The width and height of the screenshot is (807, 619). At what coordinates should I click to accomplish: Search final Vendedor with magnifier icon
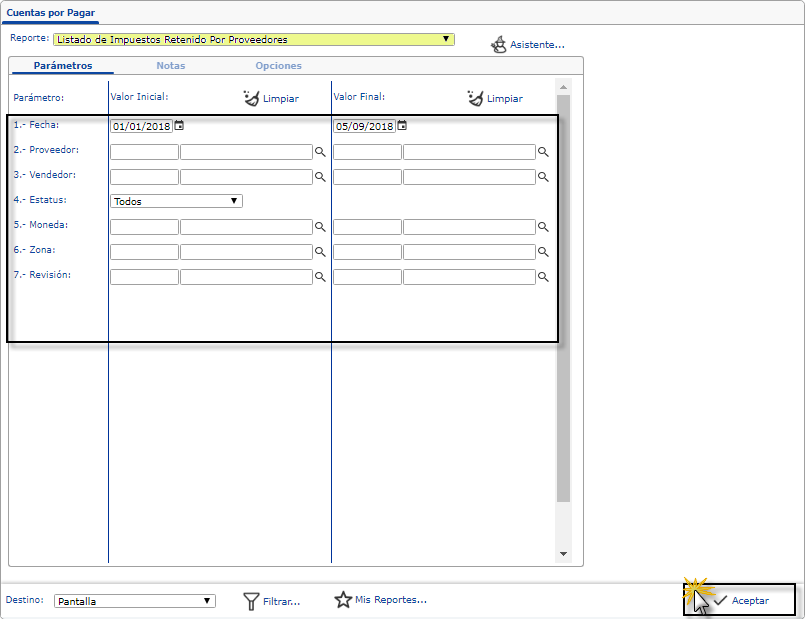[544, 177]
